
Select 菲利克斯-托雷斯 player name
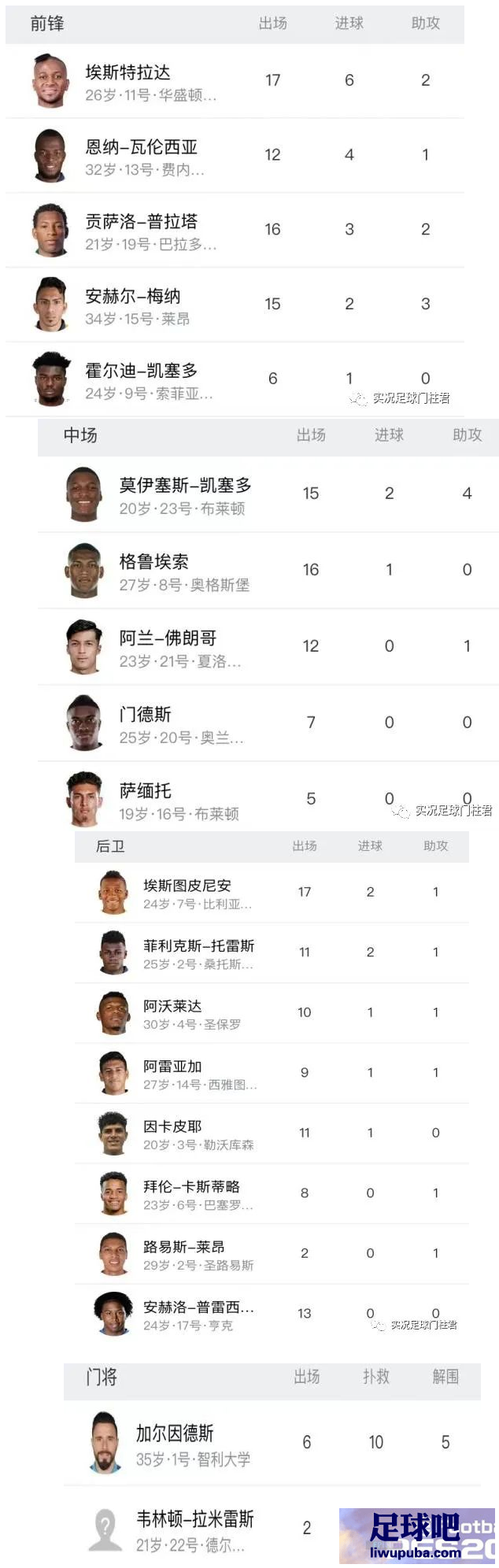pyautogui.click(x=198, y=945)
